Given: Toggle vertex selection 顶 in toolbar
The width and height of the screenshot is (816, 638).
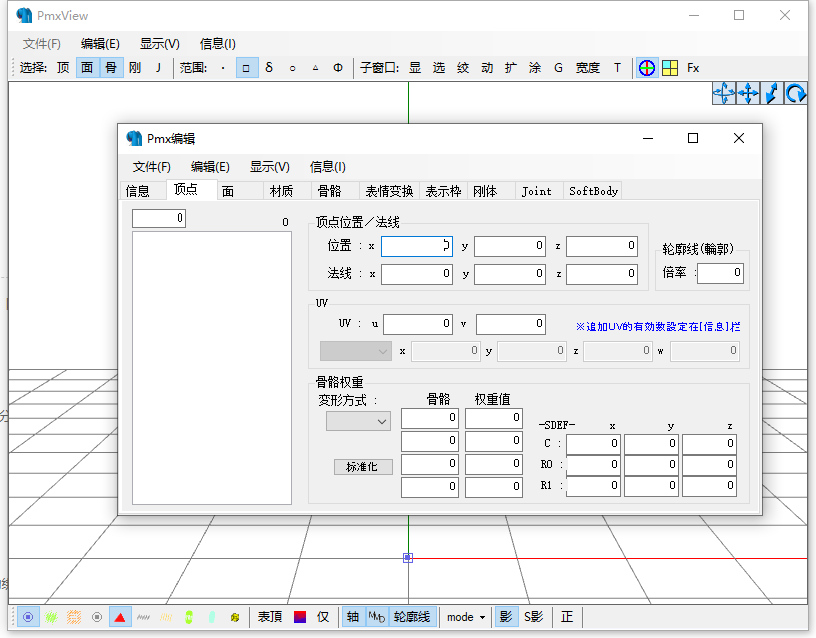Looking at the screenshot, I should (x=63, y=68).
